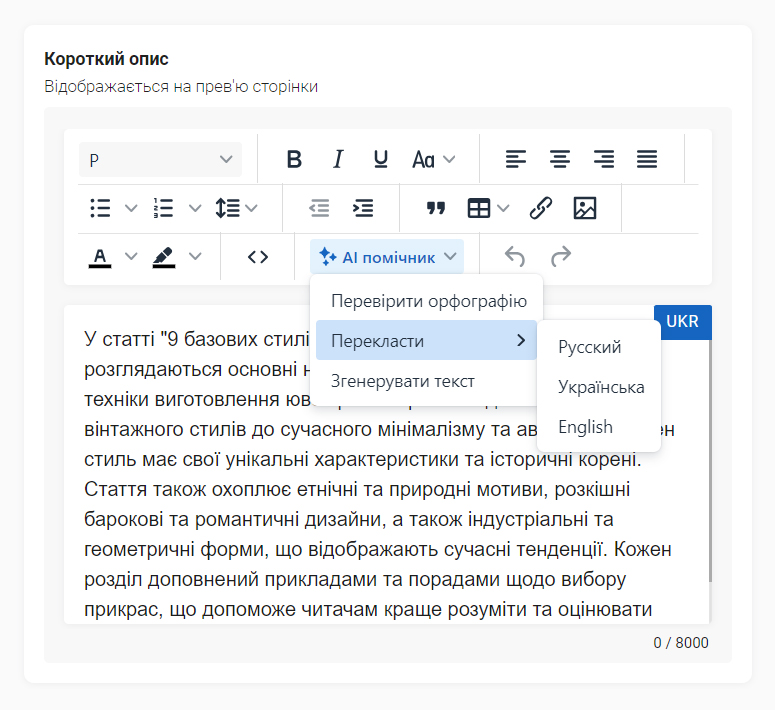The image size is (775, 710).
Task: Insert a blockquote
Action: pyautogui.click(x=435, y=208)
